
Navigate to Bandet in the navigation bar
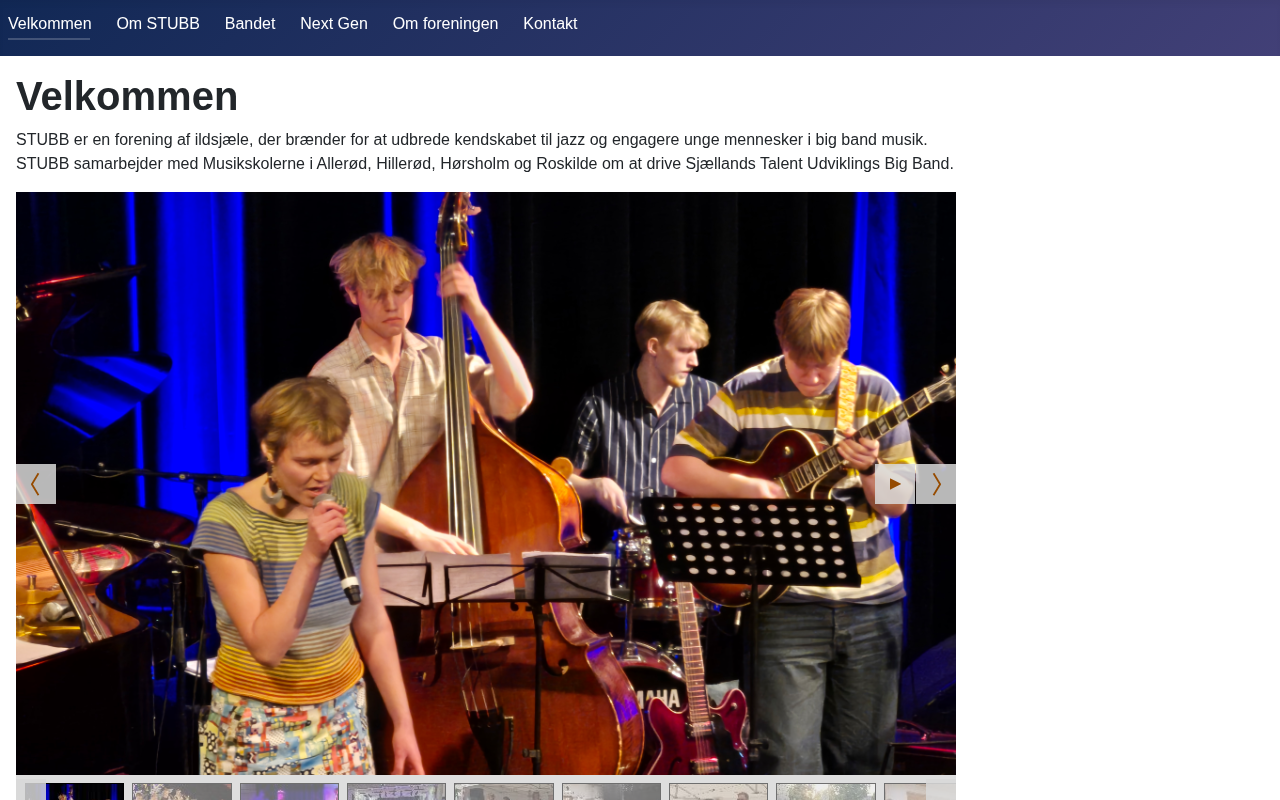(x=250, y=24)
